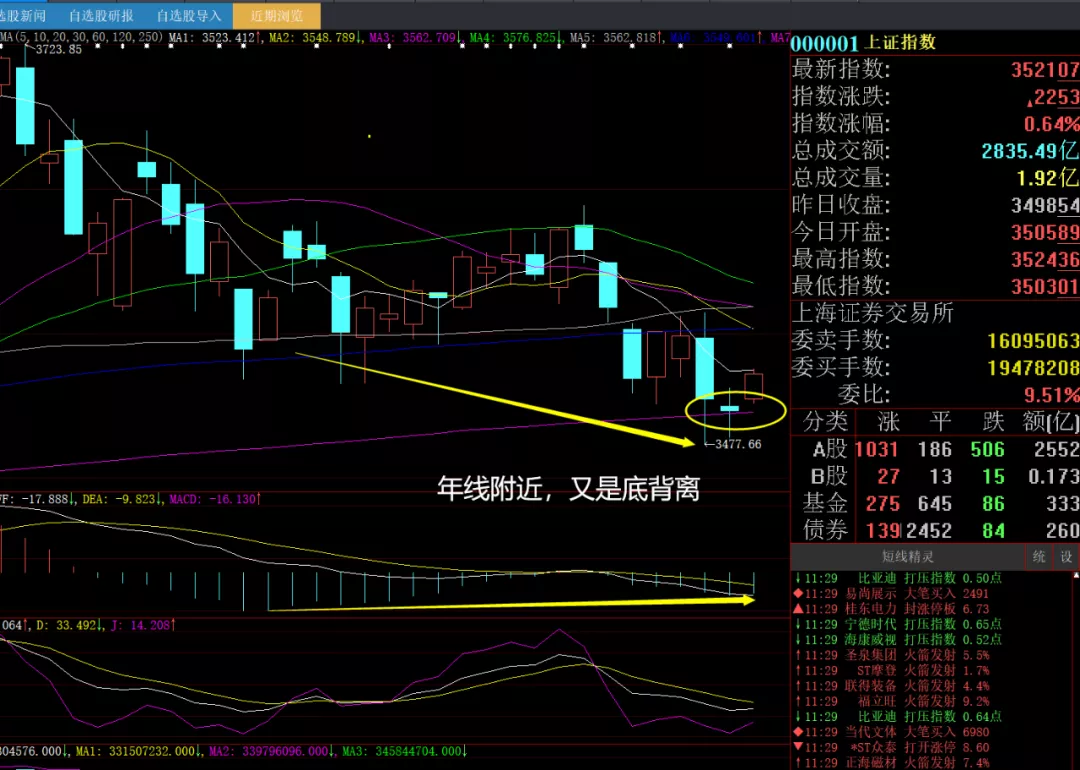The image size is (1080, 770).
Task: Click the A股 falling count 506
Action: 987,450
